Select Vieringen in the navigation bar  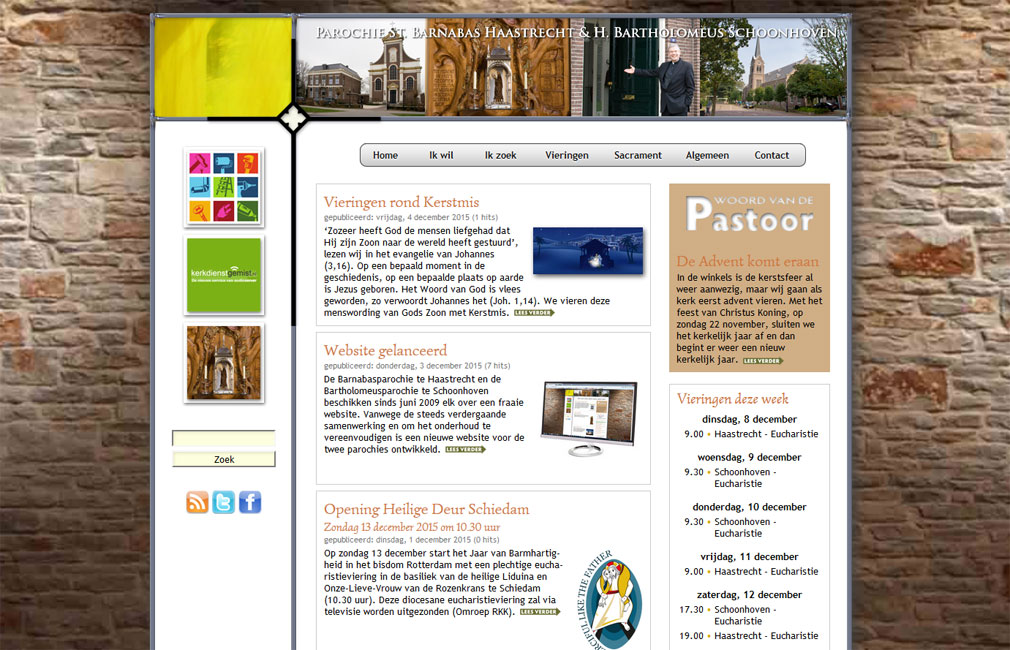click(567, 155)
